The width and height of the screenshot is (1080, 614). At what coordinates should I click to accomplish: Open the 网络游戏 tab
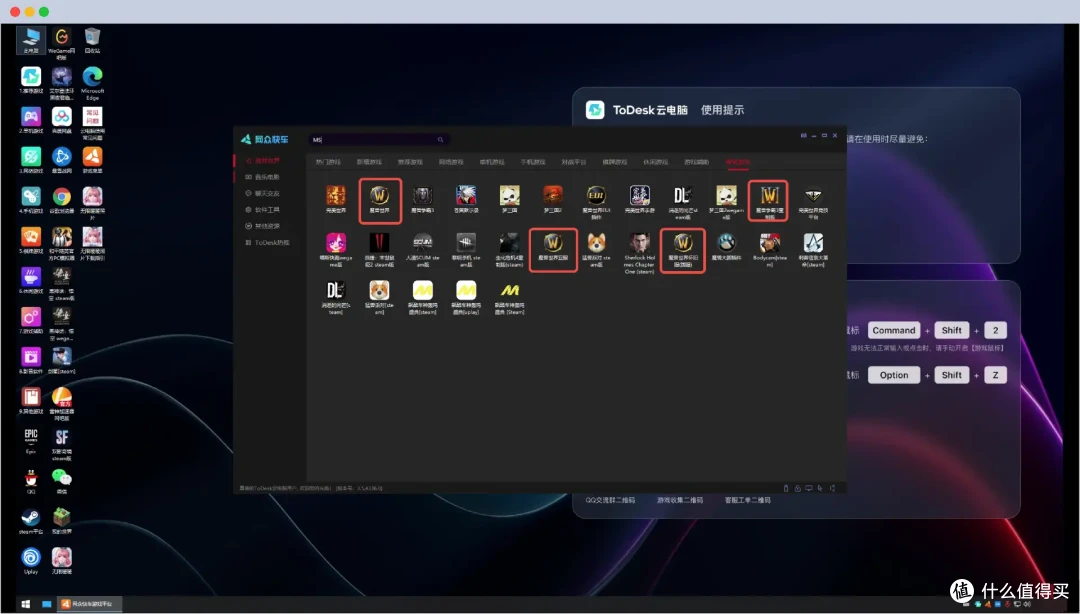tap(451, 162)
